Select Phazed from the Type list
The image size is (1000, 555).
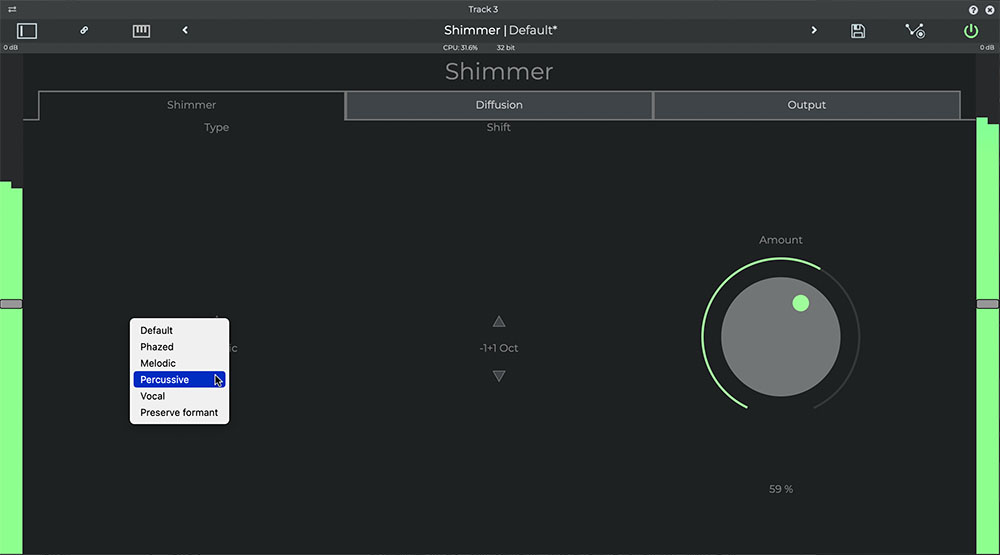157,347
